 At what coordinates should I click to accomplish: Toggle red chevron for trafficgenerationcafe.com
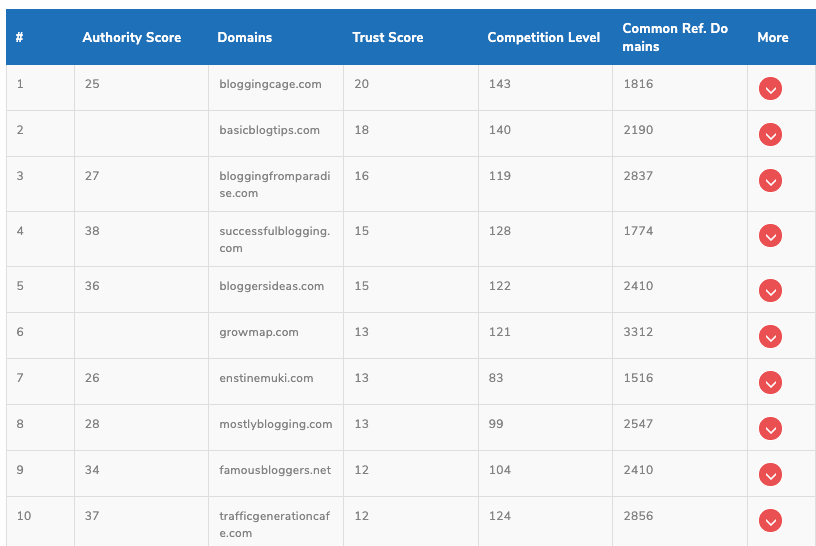coord(769,521)
